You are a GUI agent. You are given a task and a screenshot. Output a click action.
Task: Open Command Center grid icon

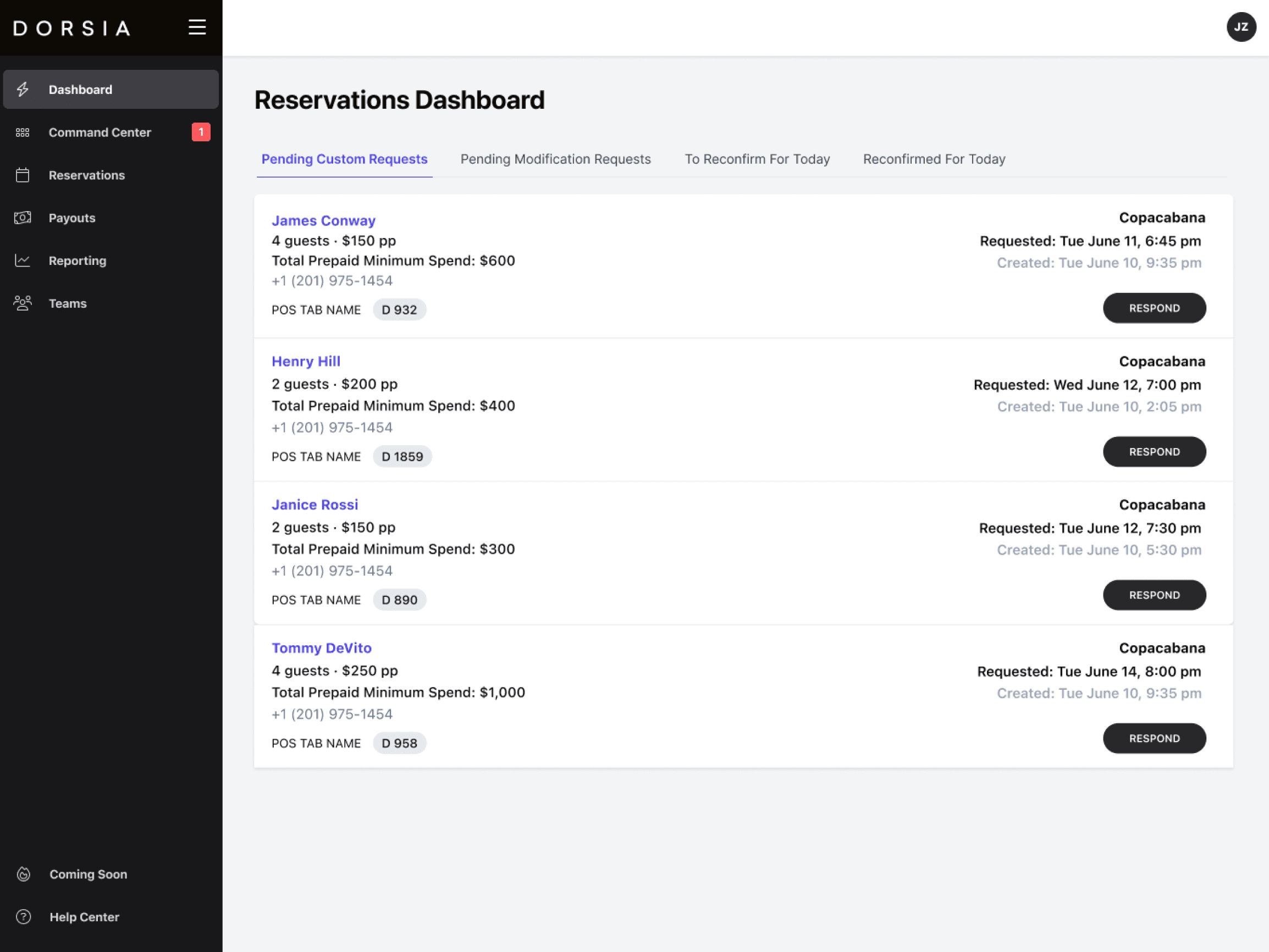point(23,132)
